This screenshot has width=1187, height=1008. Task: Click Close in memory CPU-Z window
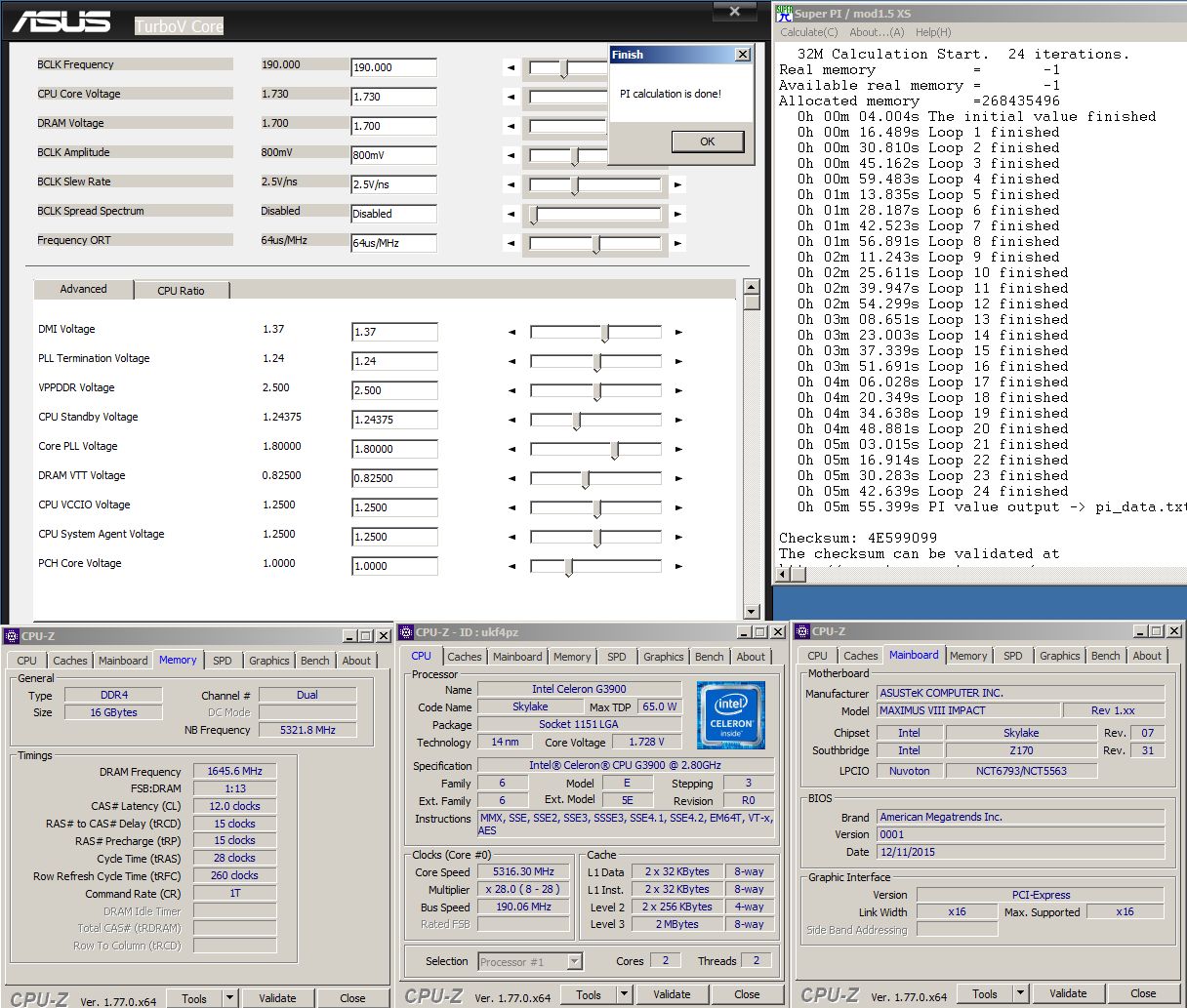pos(353,998)
